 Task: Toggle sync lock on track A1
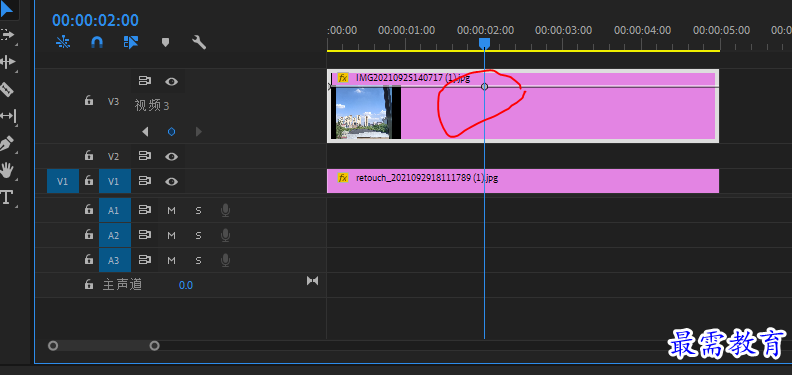(145, 210)
